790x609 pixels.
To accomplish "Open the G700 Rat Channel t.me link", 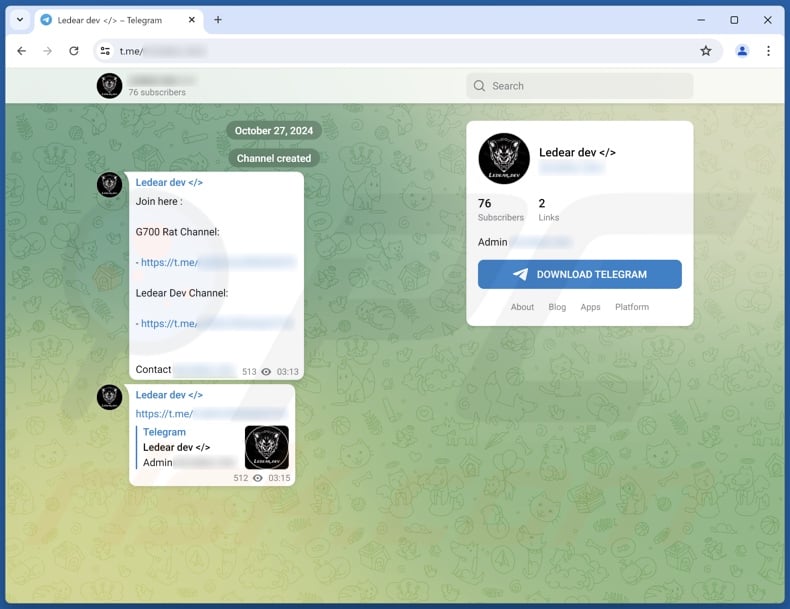I will pyautogui.click(x=218, y=262).
